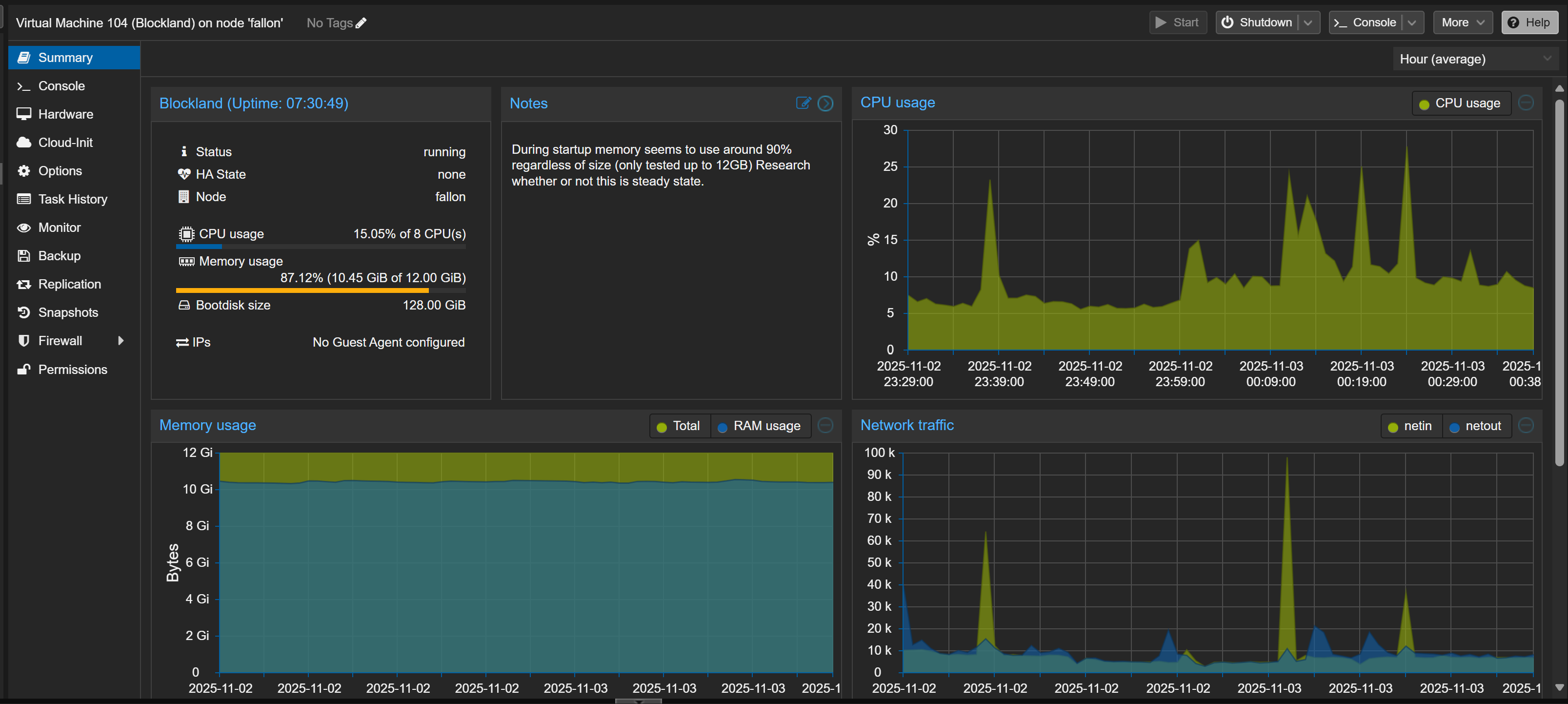Toggle the netin series legend
Viewport: 1568px width, 704px height.
1410,426
